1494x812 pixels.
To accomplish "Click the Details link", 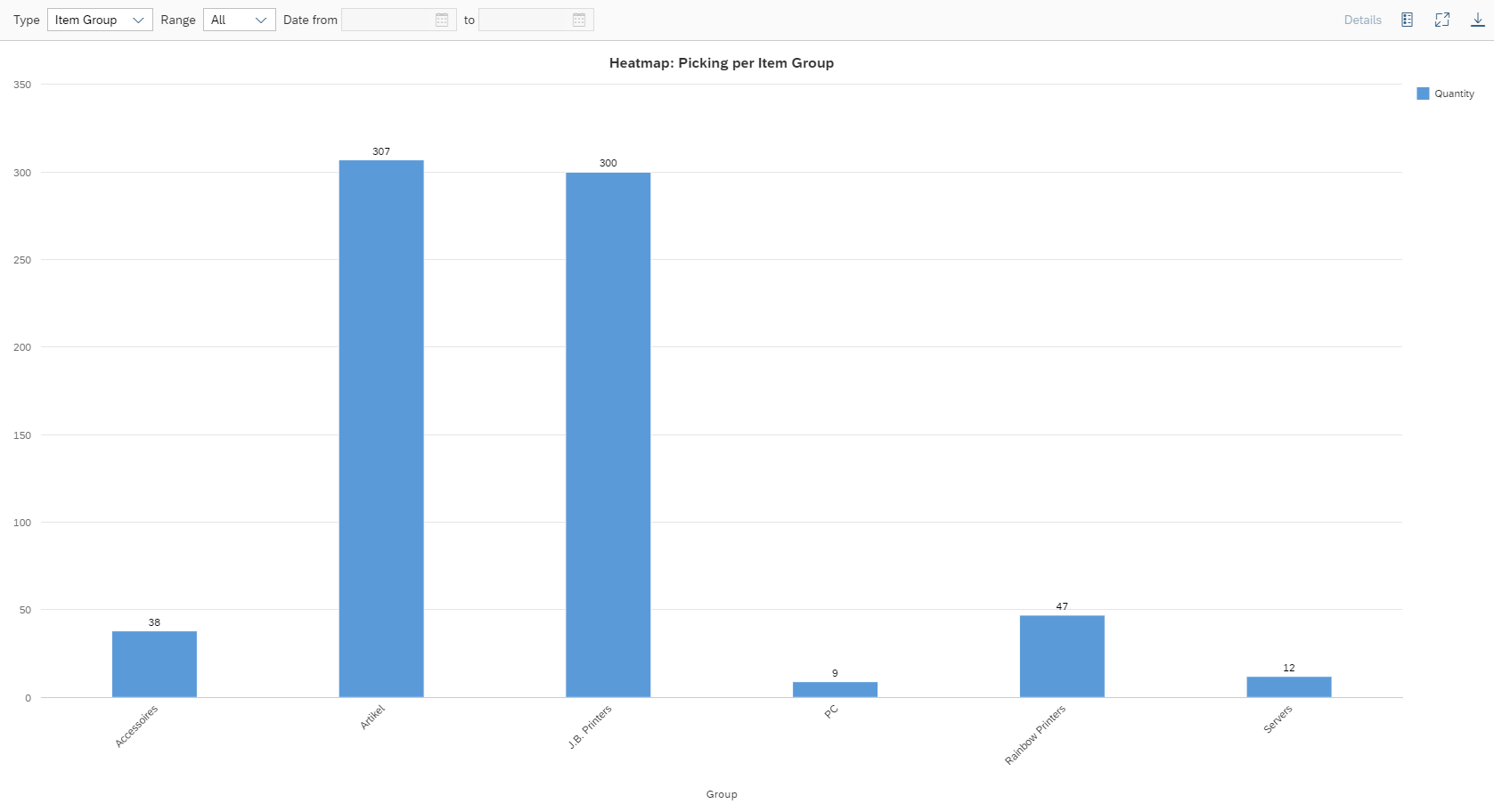I will (1362, 20).
